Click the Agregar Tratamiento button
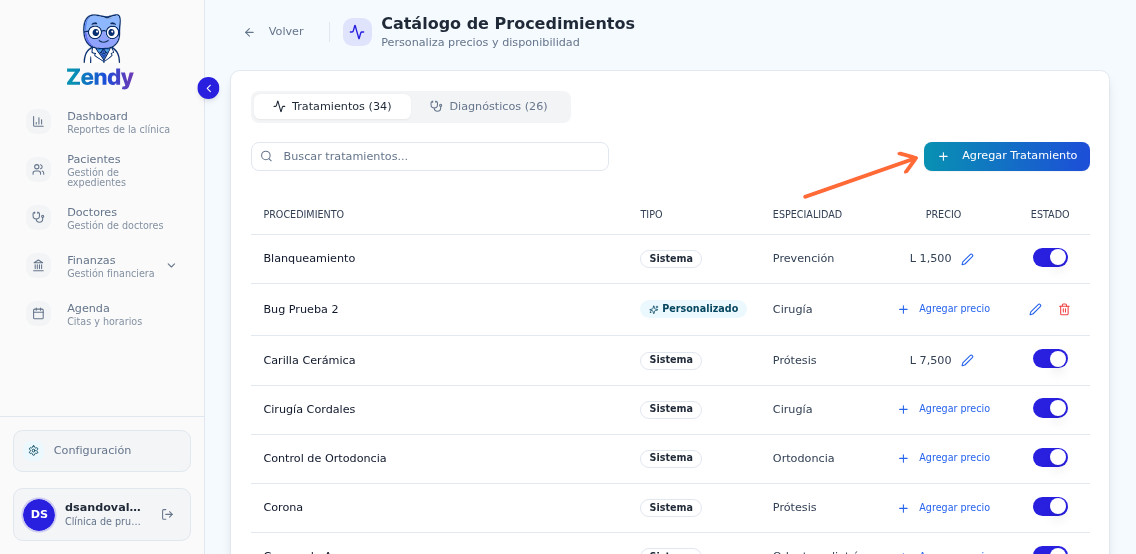 coord(1006,156)
